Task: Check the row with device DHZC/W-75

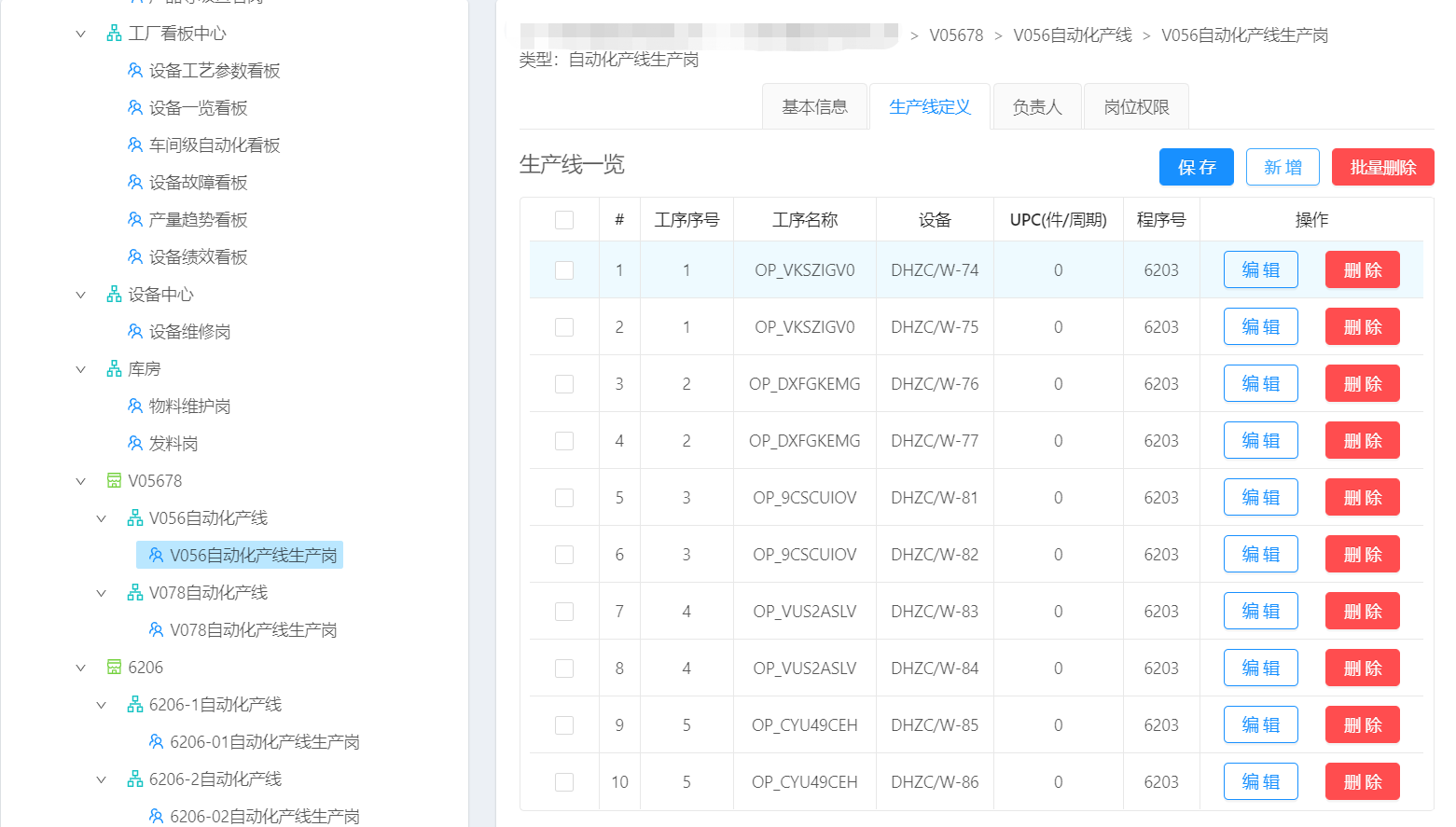Action: tap(564, 327)
